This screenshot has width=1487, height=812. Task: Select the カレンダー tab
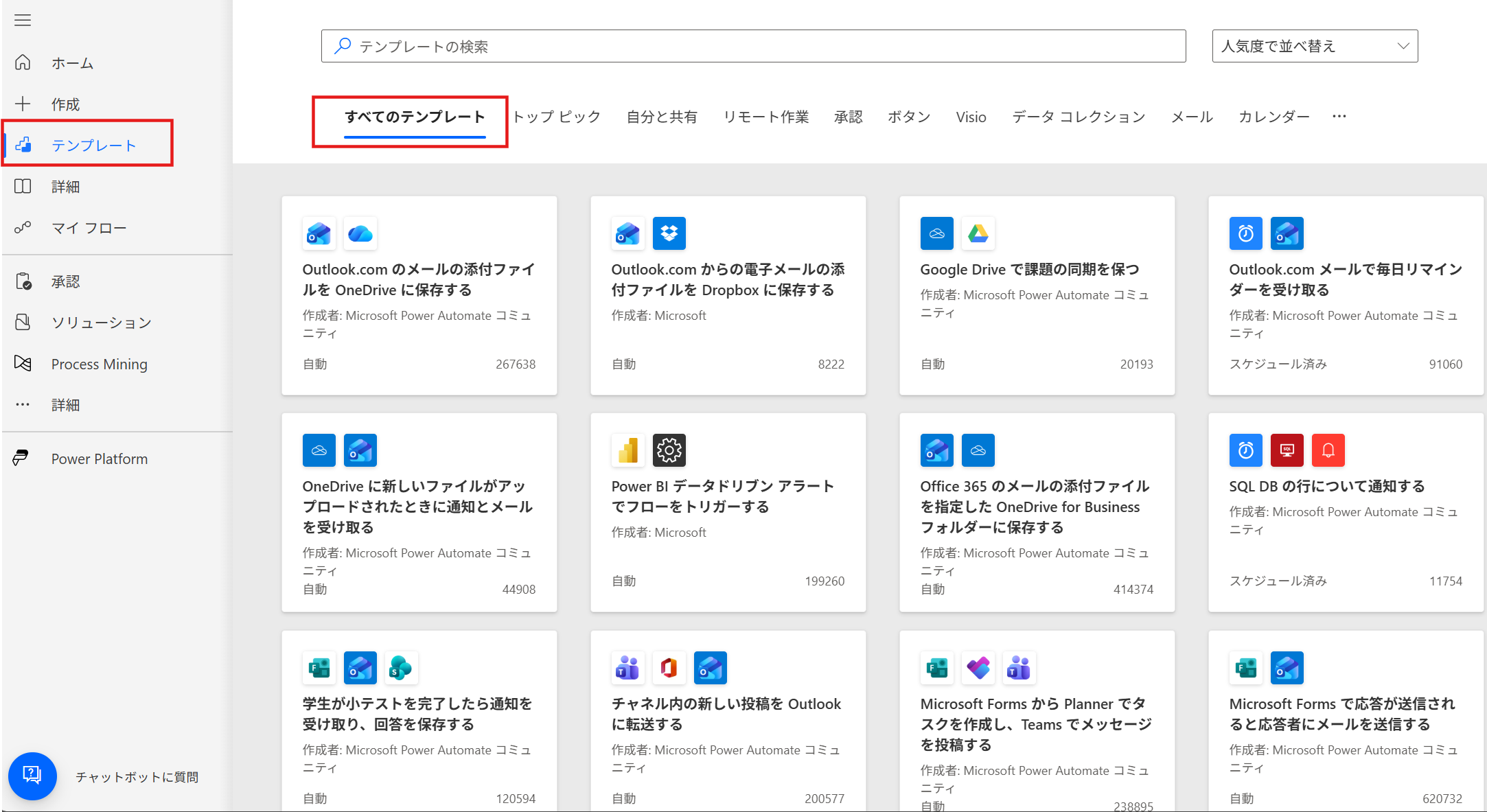[1274, 117]
